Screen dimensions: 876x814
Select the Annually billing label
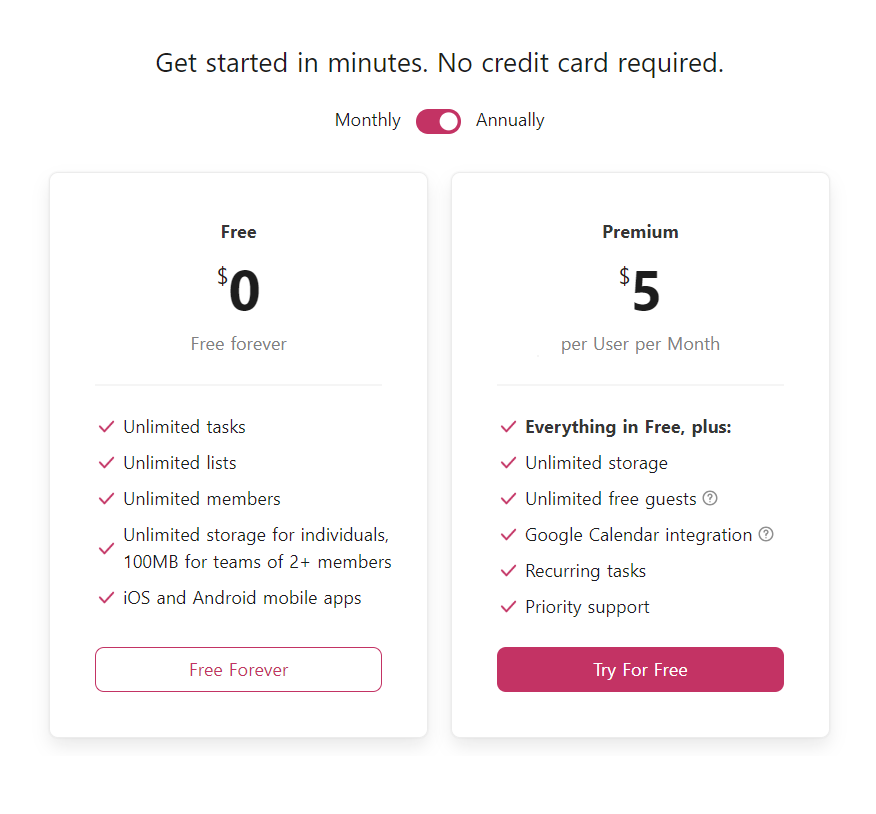[x=510, y=120]
